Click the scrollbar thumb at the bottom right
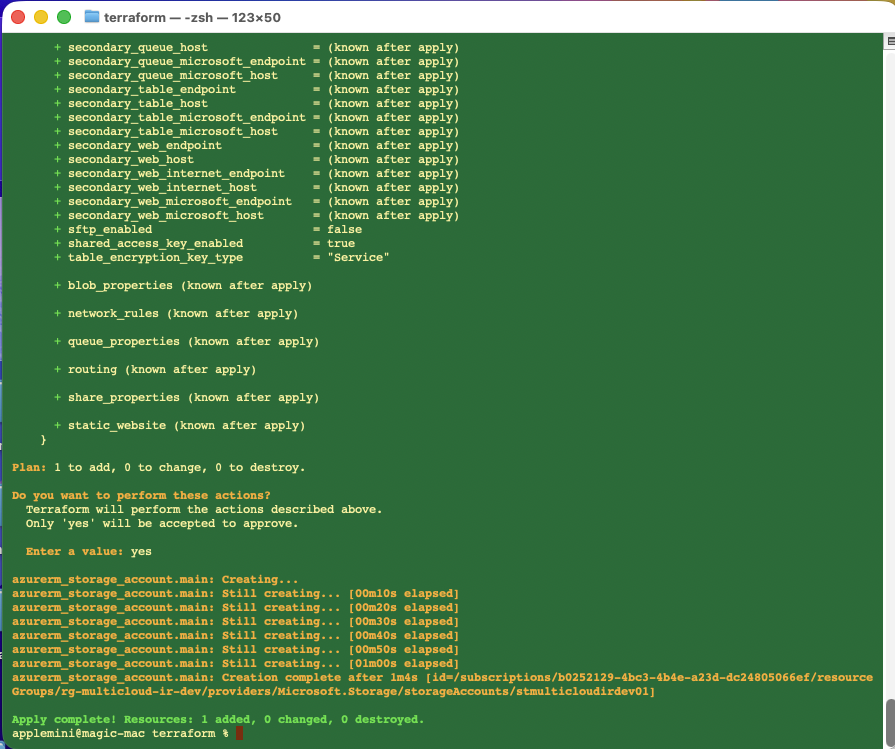The image size is (895, 749). 890,721
